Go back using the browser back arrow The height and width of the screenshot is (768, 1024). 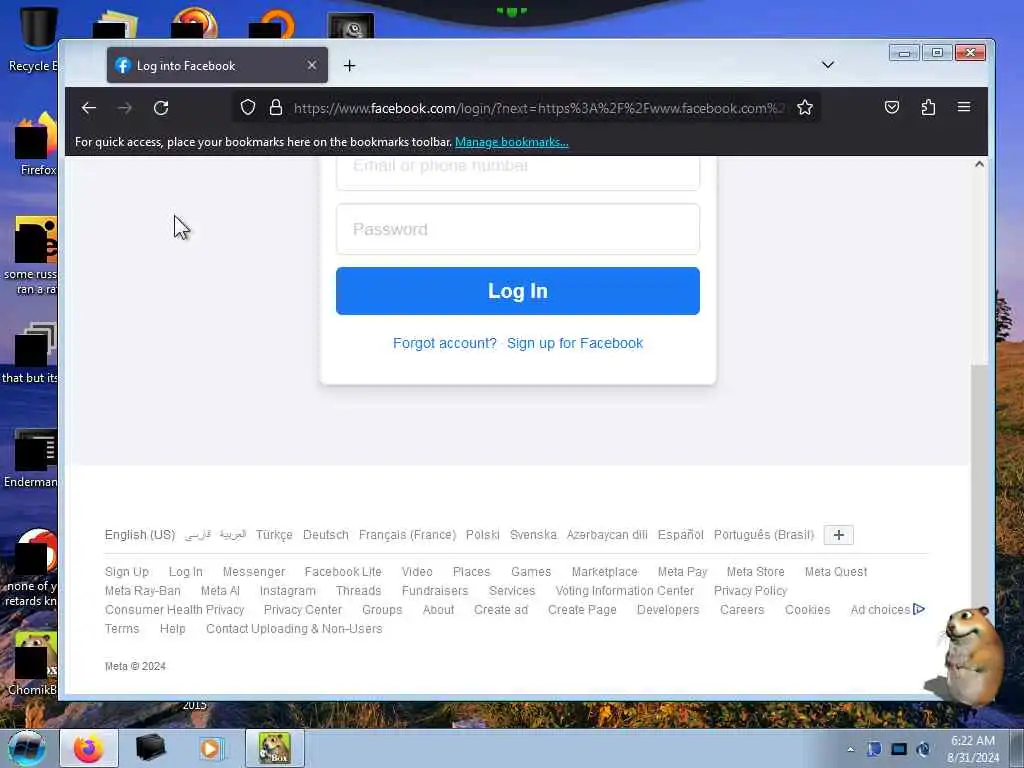pyautogui.click(x=89, y=108)
